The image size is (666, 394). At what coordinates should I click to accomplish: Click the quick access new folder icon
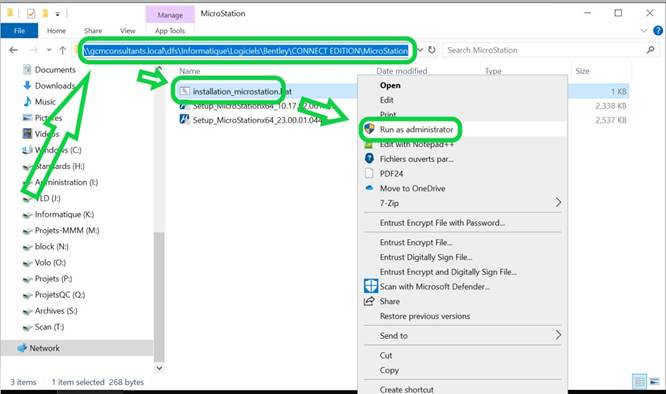(x=45, y=14)
